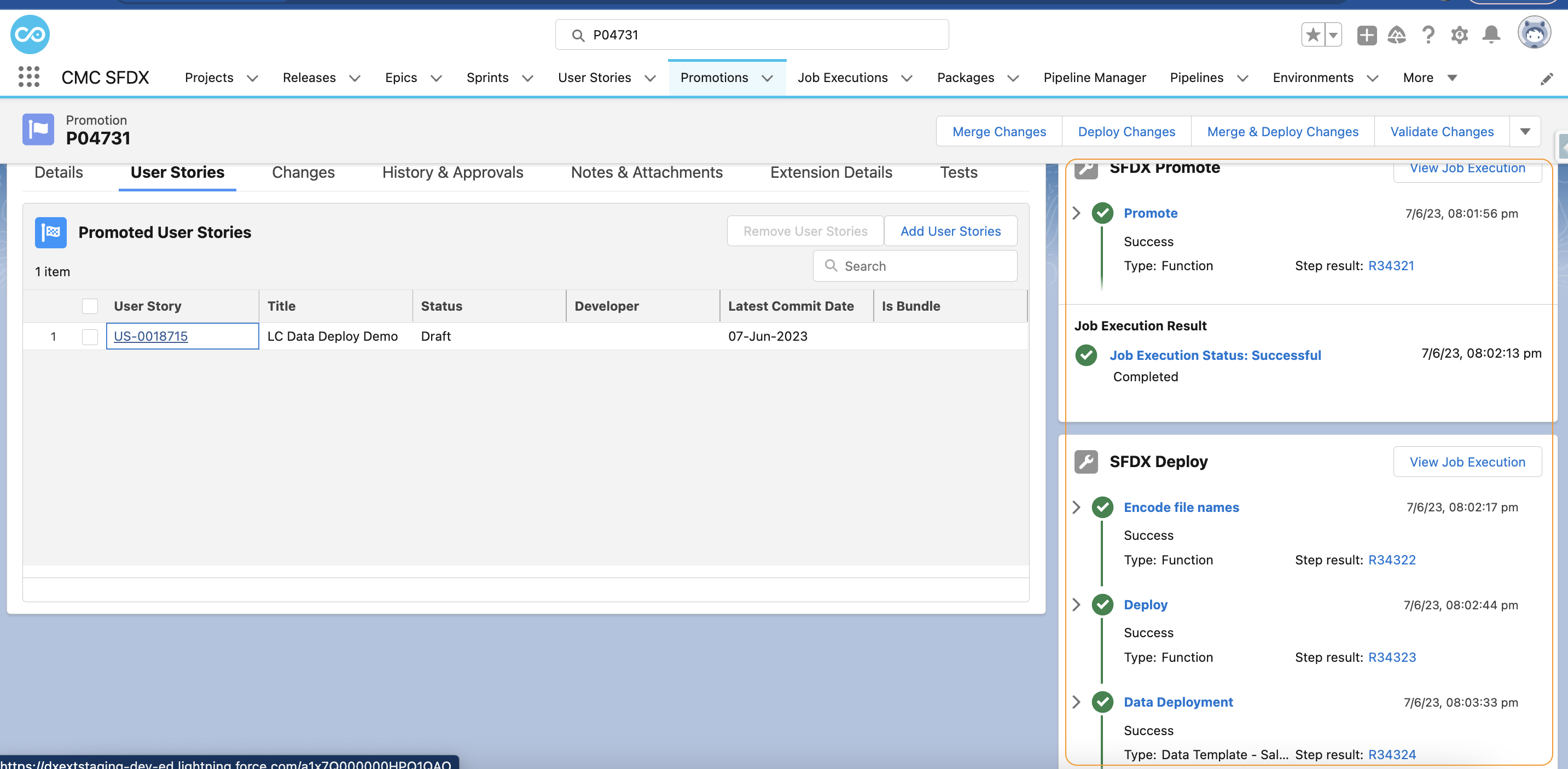Open the Salesforce Help question mark icon
Viewport: 1568px width, 769px height.
coord(1427,34)
